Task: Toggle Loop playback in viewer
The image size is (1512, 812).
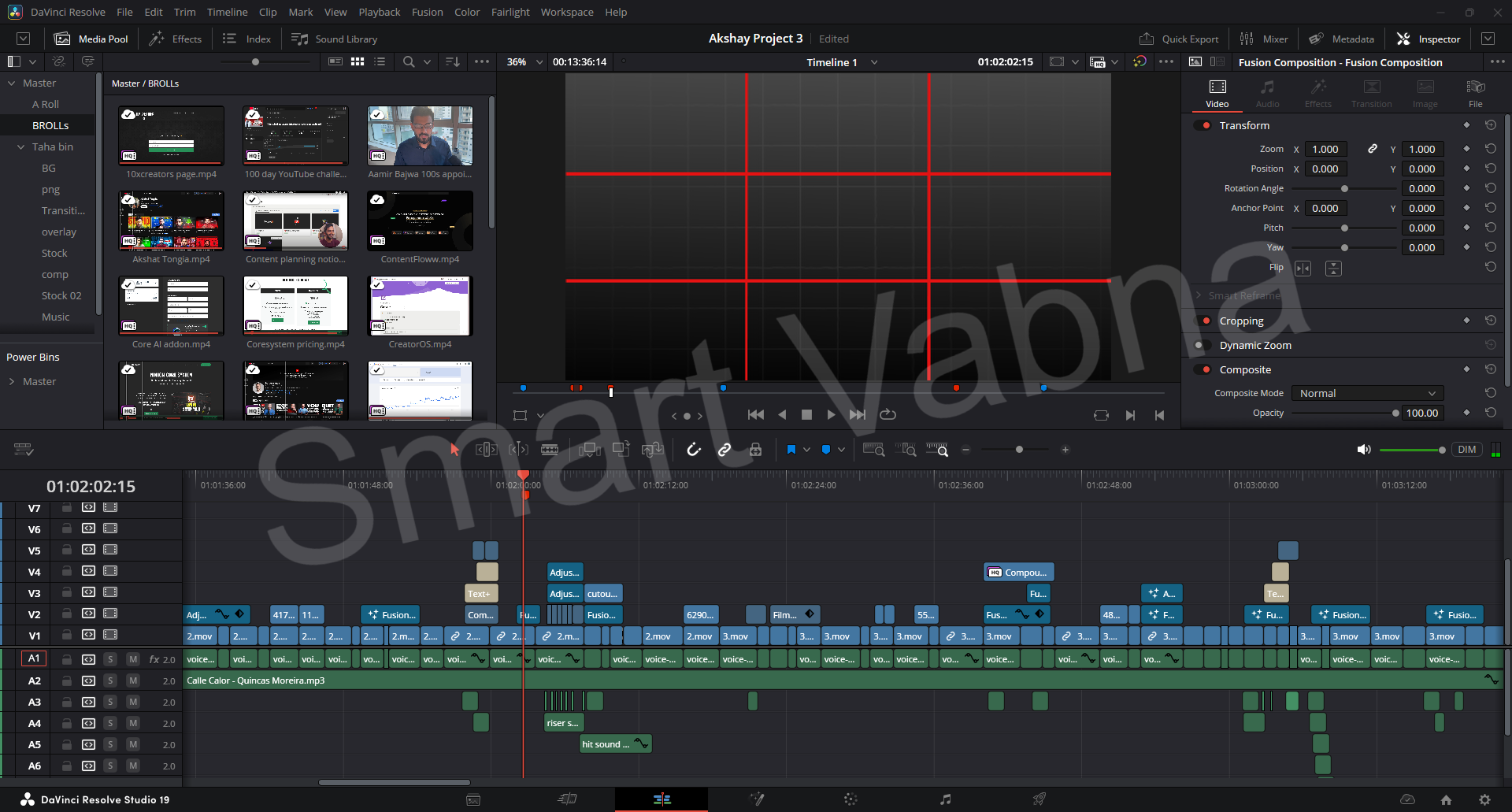Action: pos(888,414)
